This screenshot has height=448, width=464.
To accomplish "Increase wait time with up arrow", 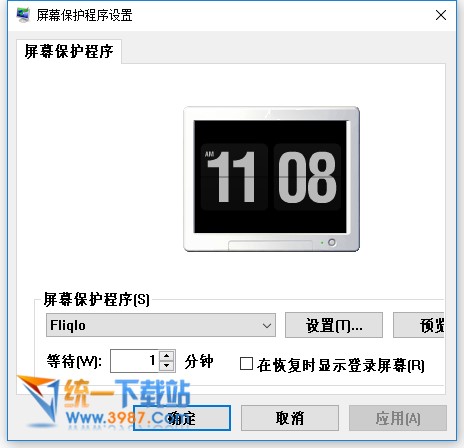I will pyautogui.click(x=167, y=355).
